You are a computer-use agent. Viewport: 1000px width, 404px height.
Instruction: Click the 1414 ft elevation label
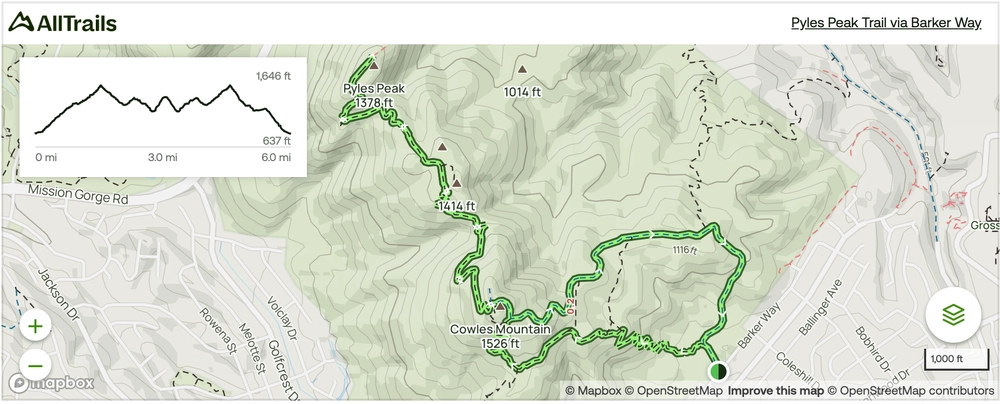[457, 206]
